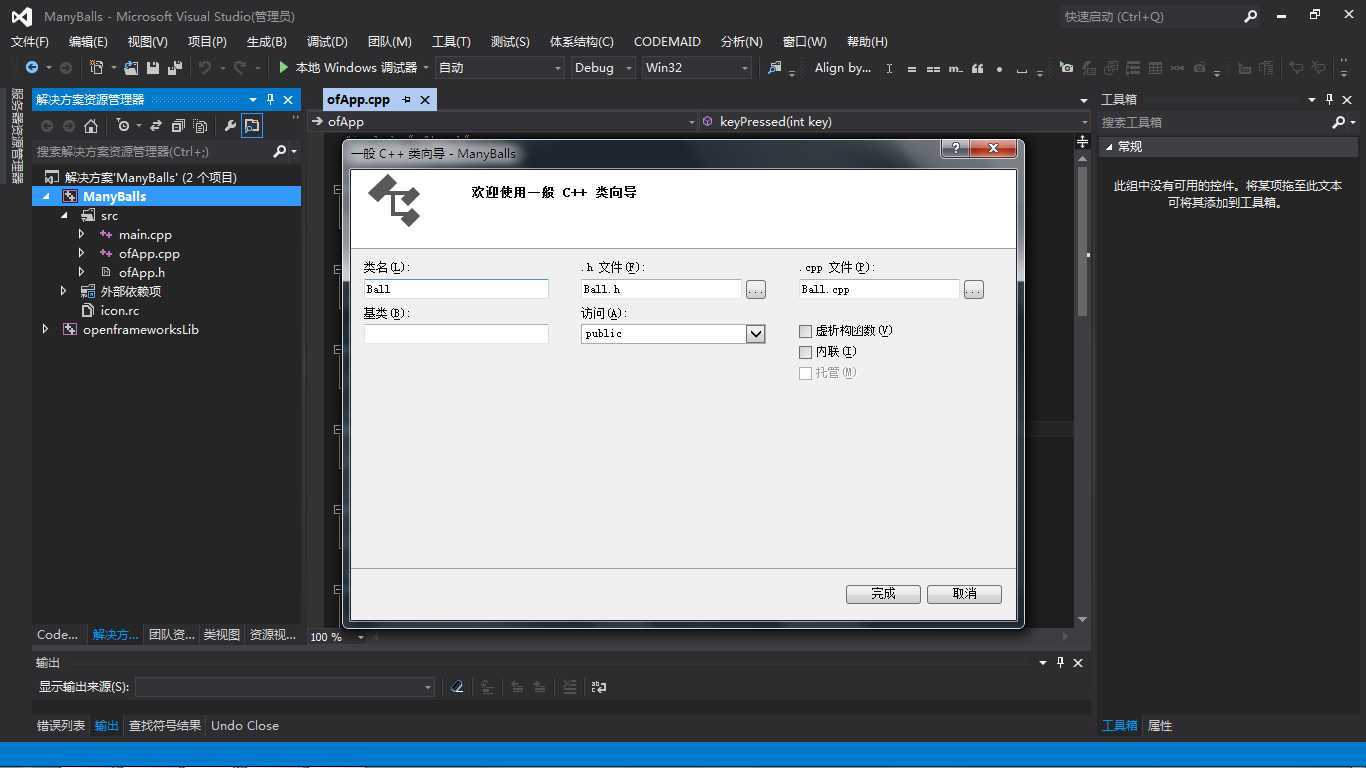The width and height of the screenshot is (1366, 768).
Task: Switch to the 查找符号结果 tab
Action: tap(165, 725)
